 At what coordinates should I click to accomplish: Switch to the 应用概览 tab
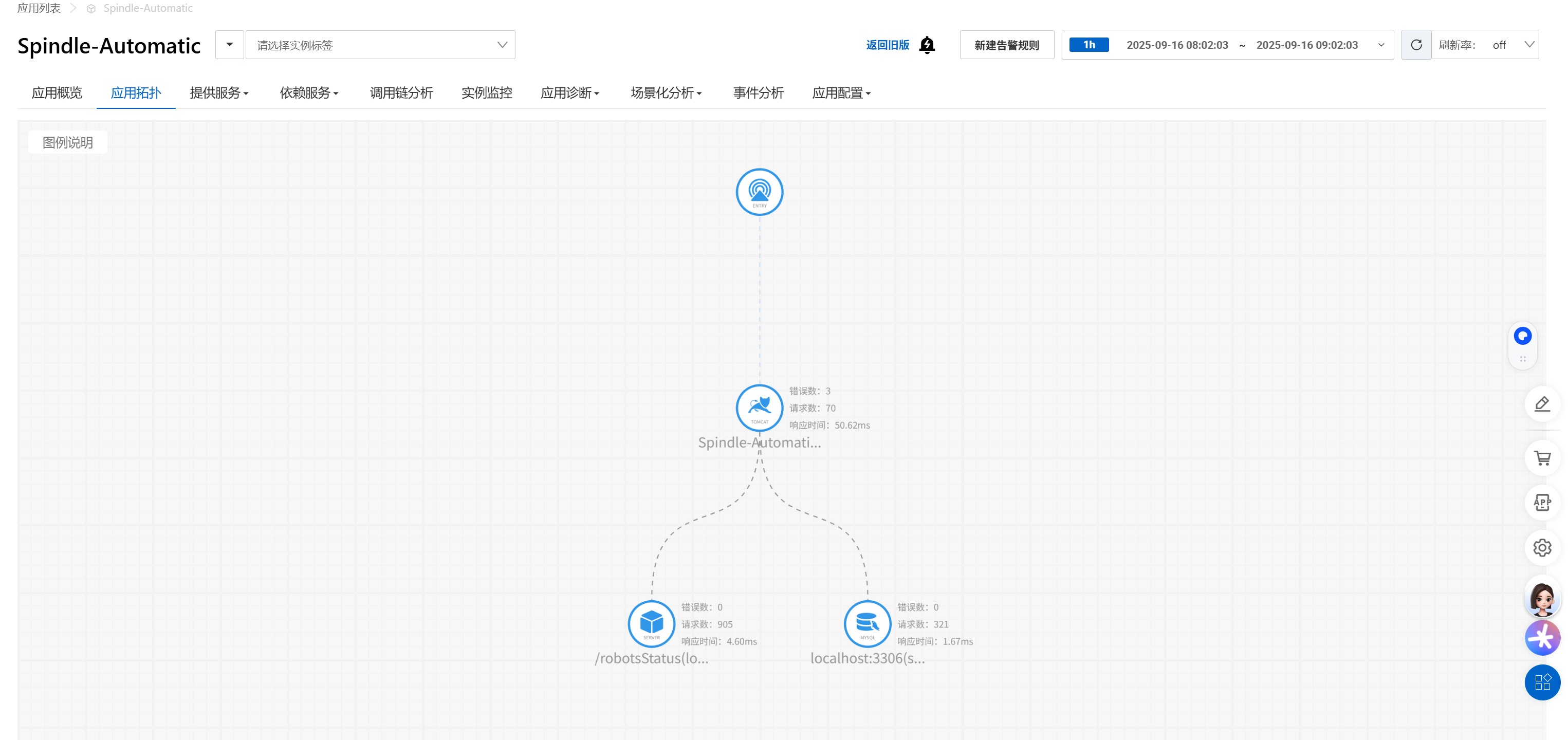coord(57,93)
